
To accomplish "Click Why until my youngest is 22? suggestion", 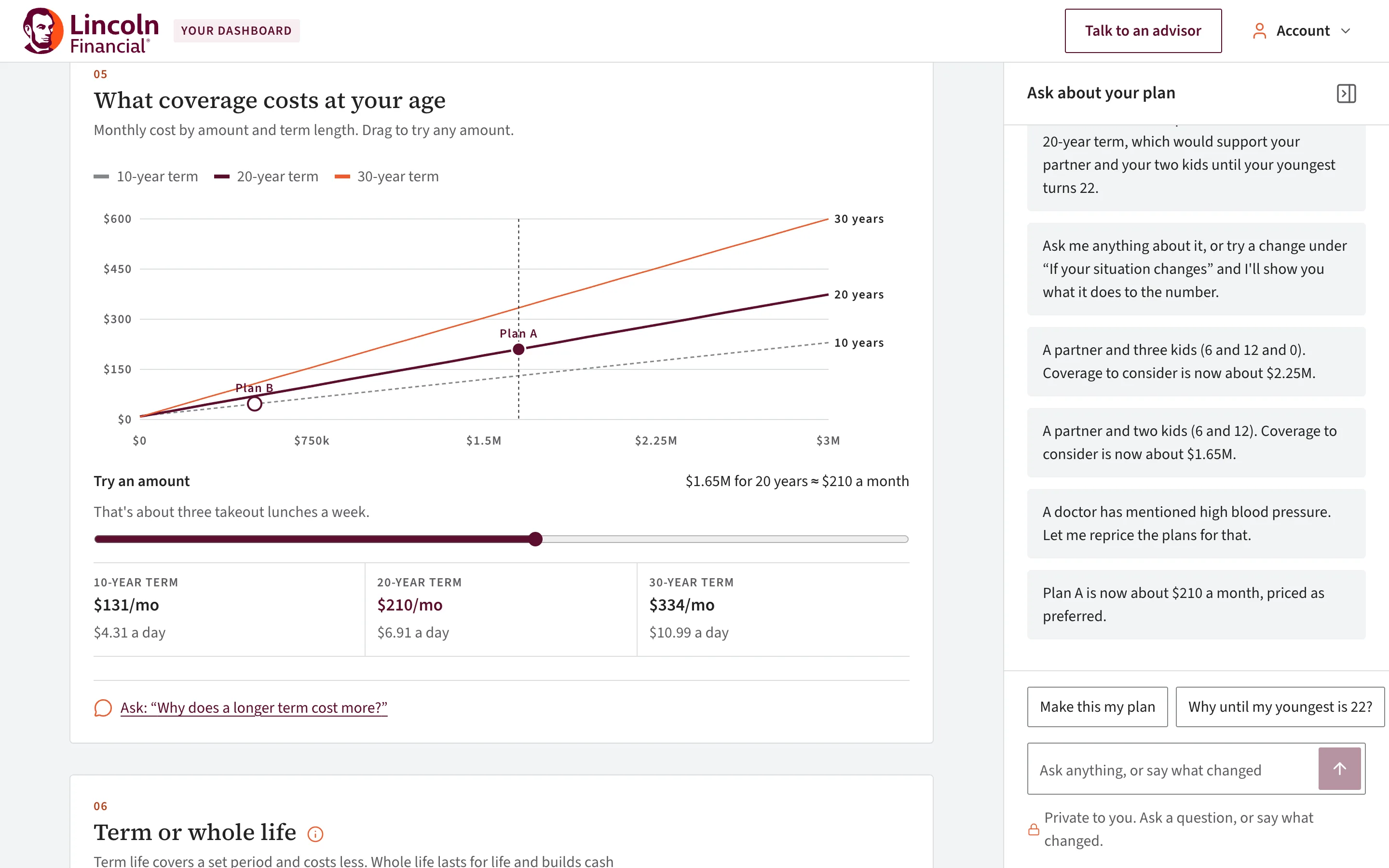I will 1280,706.
